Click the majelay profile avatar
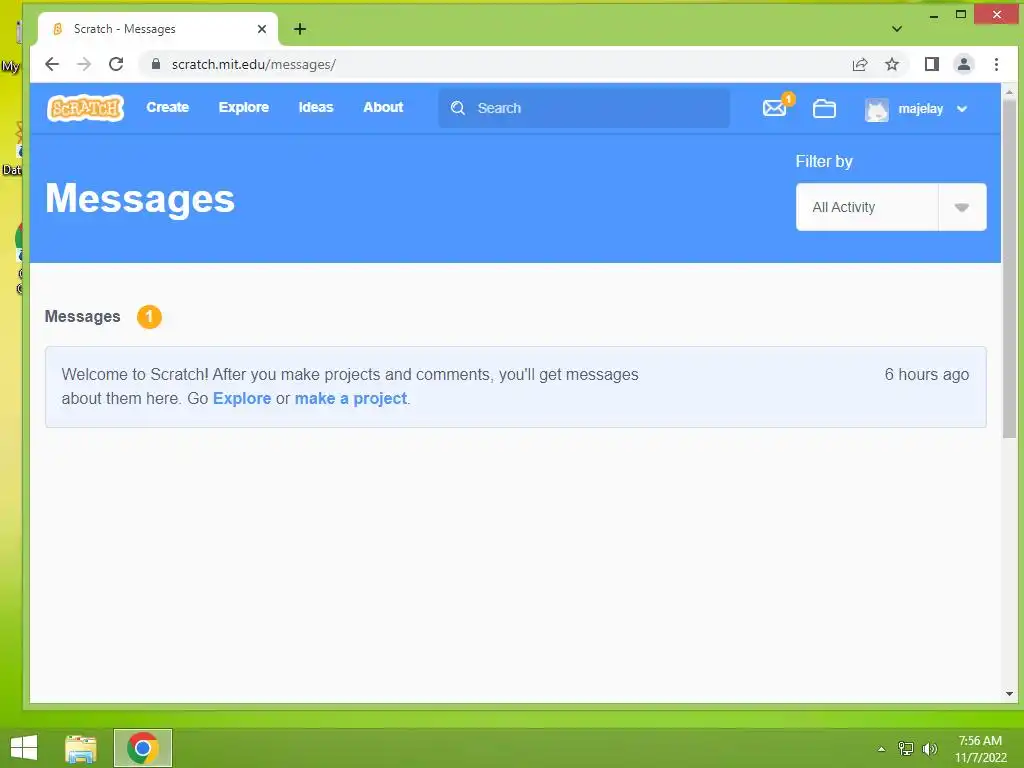Viewport: 1024px width, 768px height. click(x=876, y=109)
